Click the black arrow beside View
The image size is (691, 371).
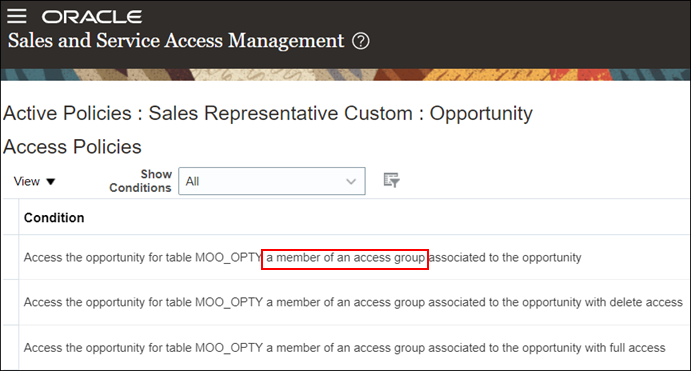[x=51, y=182]
